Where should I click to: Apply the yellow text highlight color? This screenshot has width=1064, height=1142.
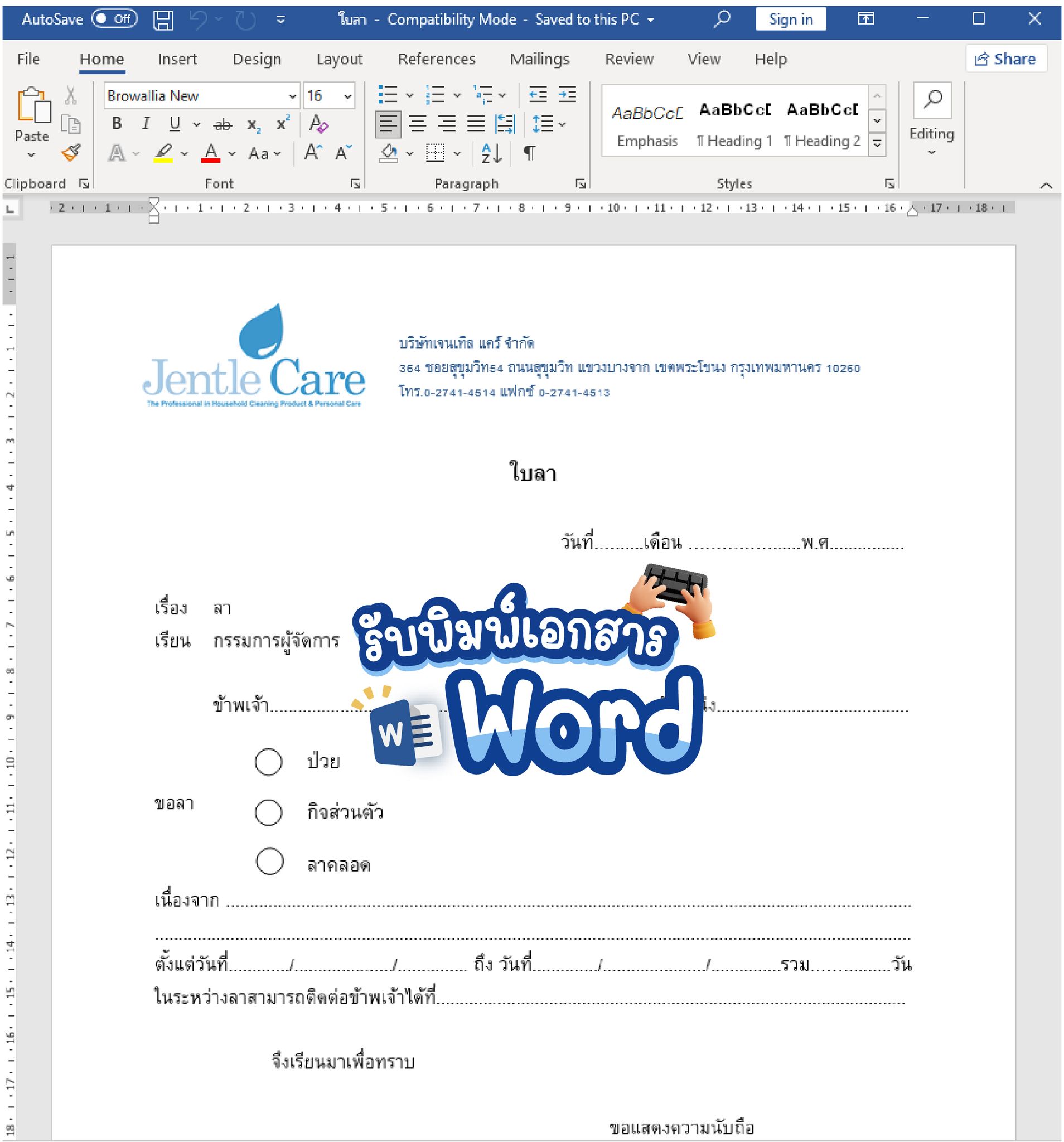click(x=163, y=153)
